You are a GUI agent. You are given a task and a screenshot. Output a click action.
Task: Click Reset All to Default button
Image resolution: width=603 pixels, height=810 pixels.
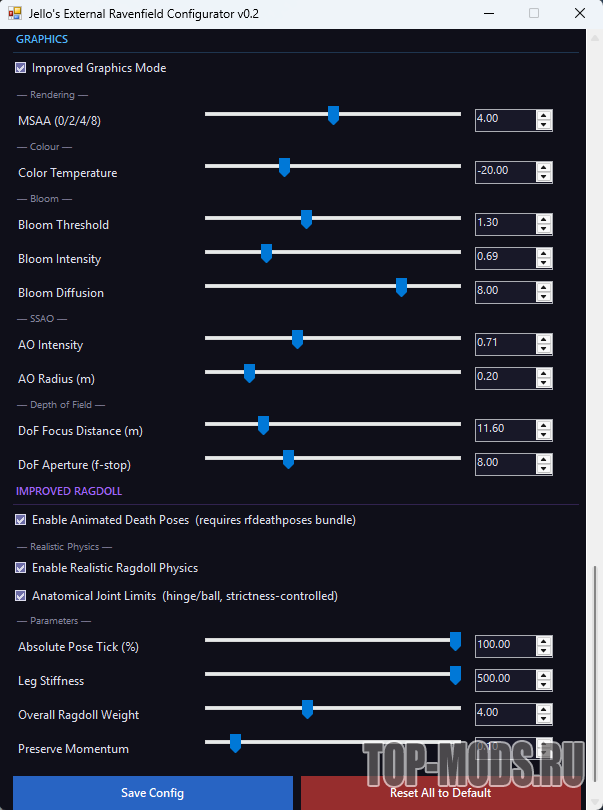(440, 793)
